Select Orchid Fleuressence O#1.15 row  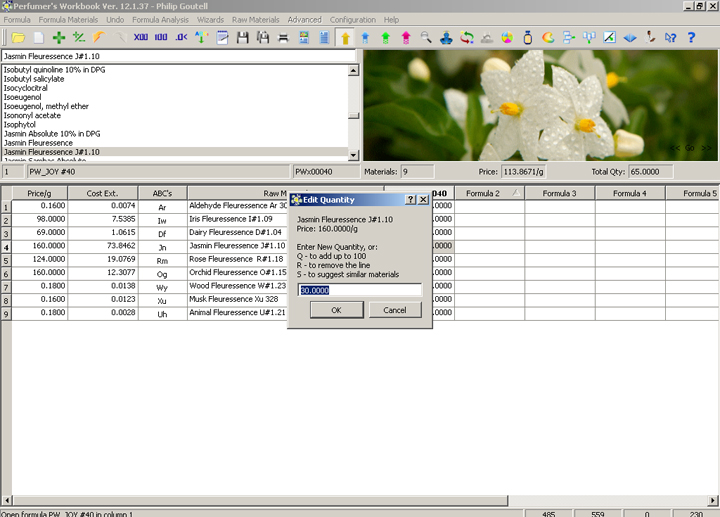(x=237, y=272)
